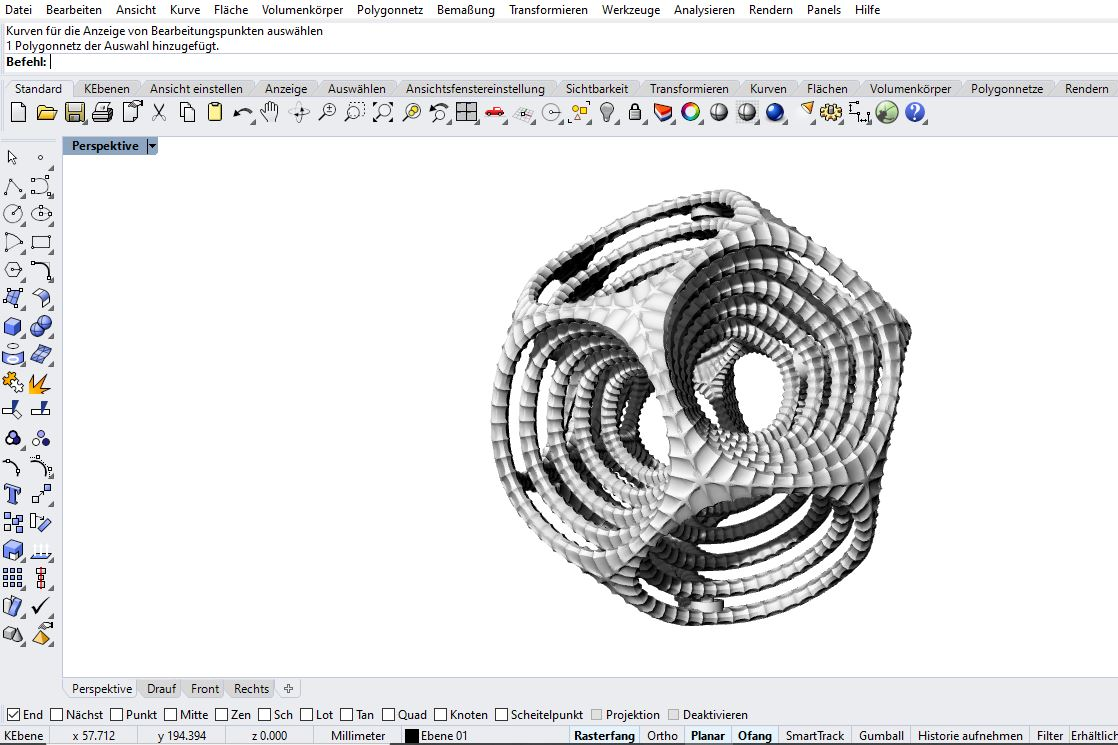Click the Explode tool in left sidebar

tap(40, 383)
